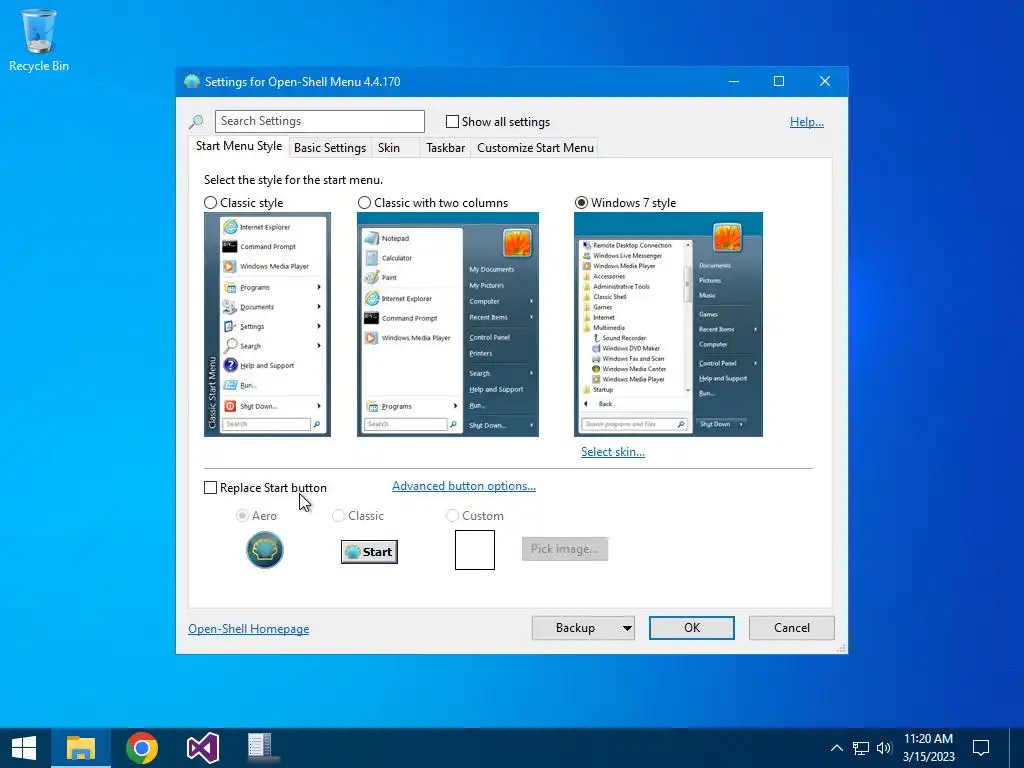The width and height of the screenshot is (1024, 768).
Task: Open the Recycle Bin desktop icon
Action: [x=39, y=40]
